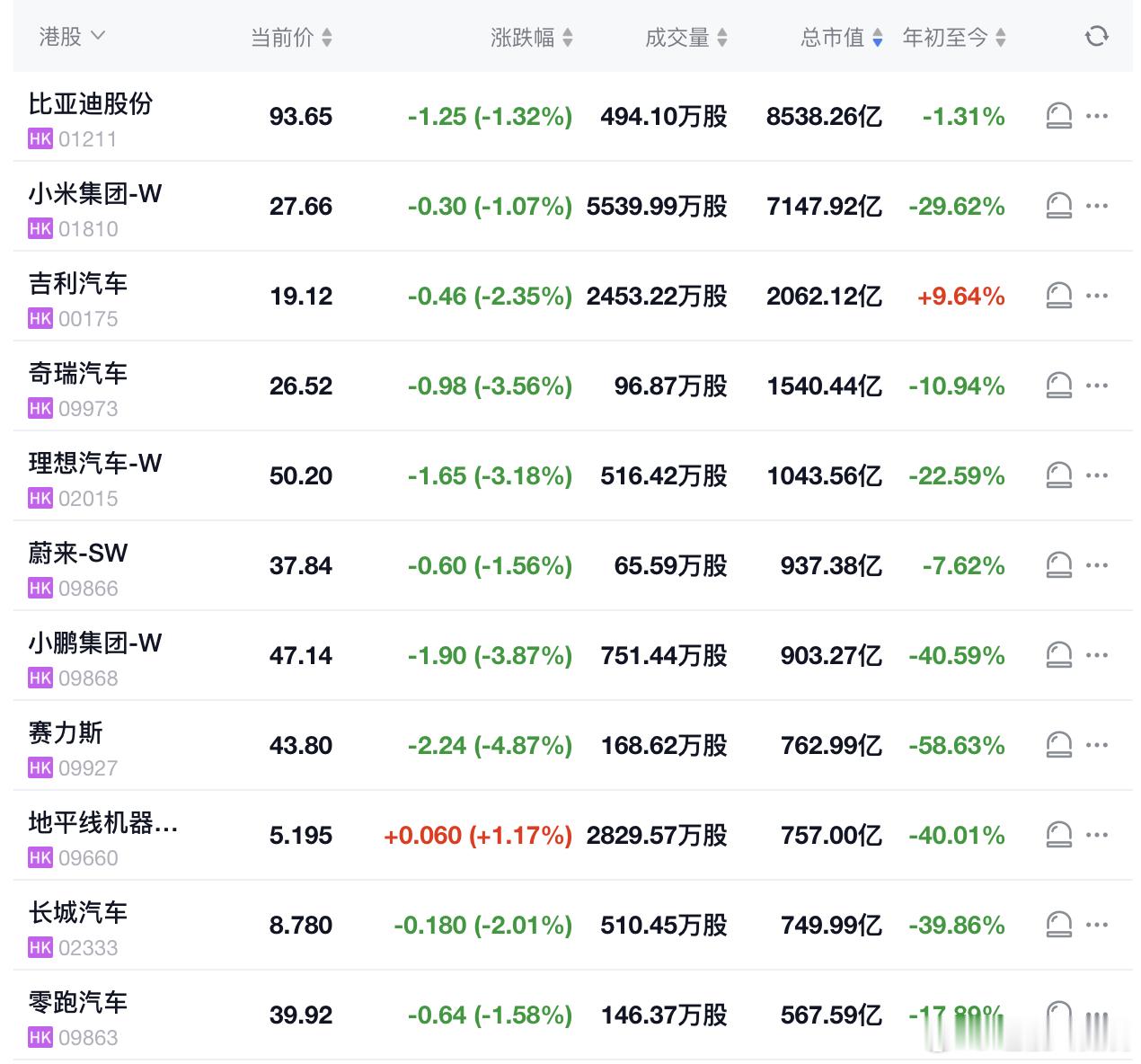Open 小米集团-W stock name

[95, 193]
